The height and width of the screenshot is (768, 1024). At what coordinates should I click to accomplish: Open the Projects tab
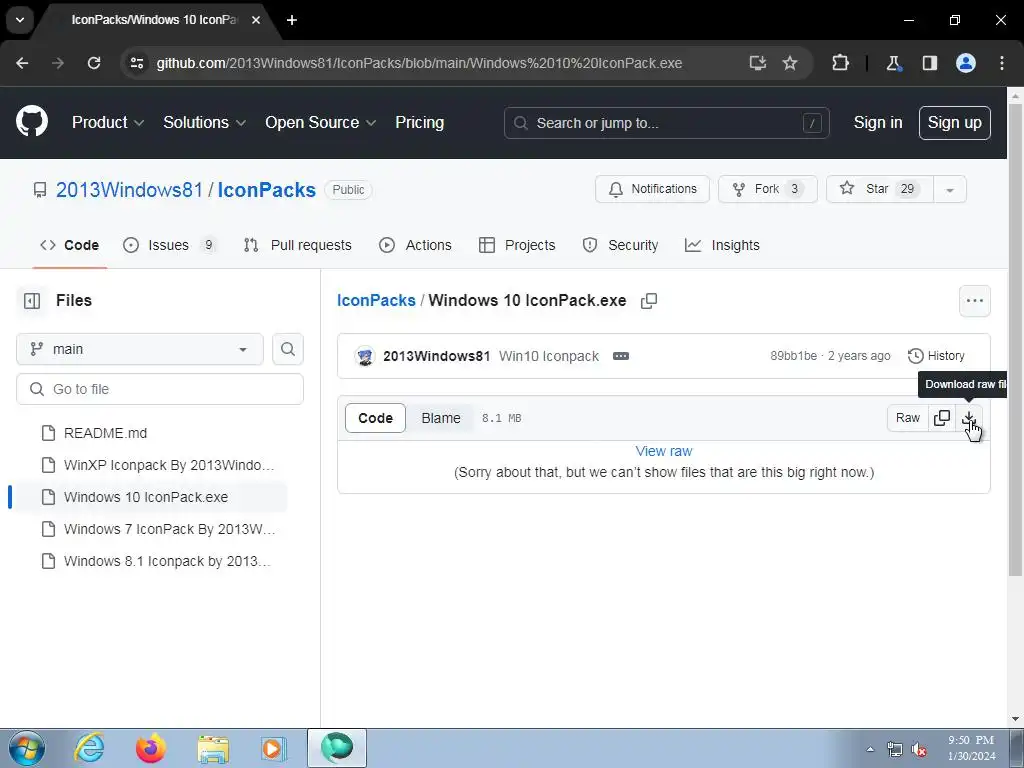tap(517, 245)
